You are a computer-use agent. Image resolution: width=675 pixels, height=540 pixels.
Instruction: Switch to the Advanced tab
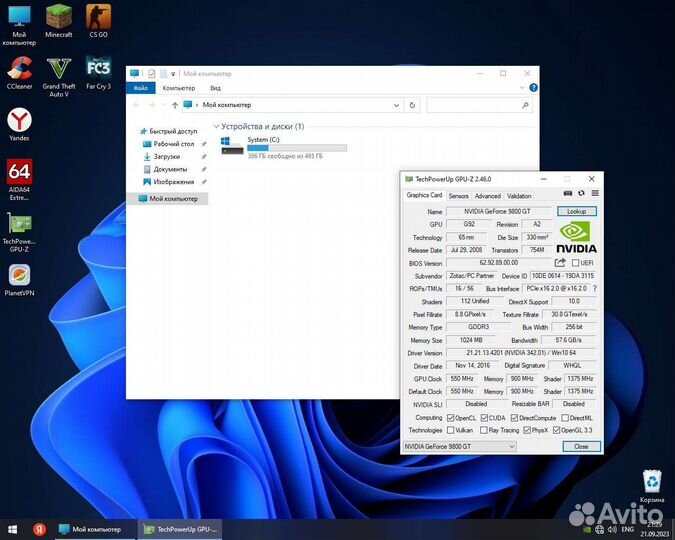(487, 196)
